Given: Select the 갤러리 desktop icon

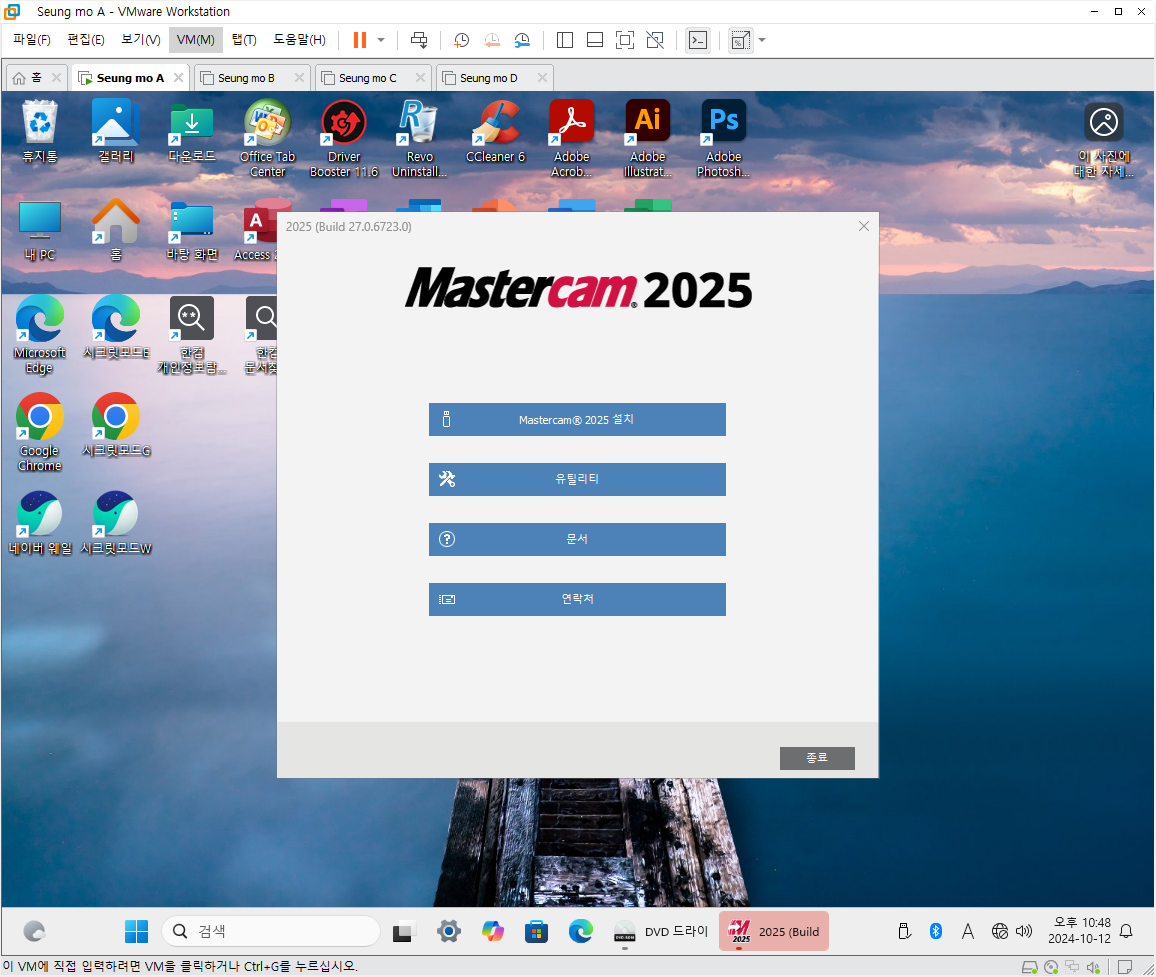Looking at the screenshot, I should [x=116, y=132].
